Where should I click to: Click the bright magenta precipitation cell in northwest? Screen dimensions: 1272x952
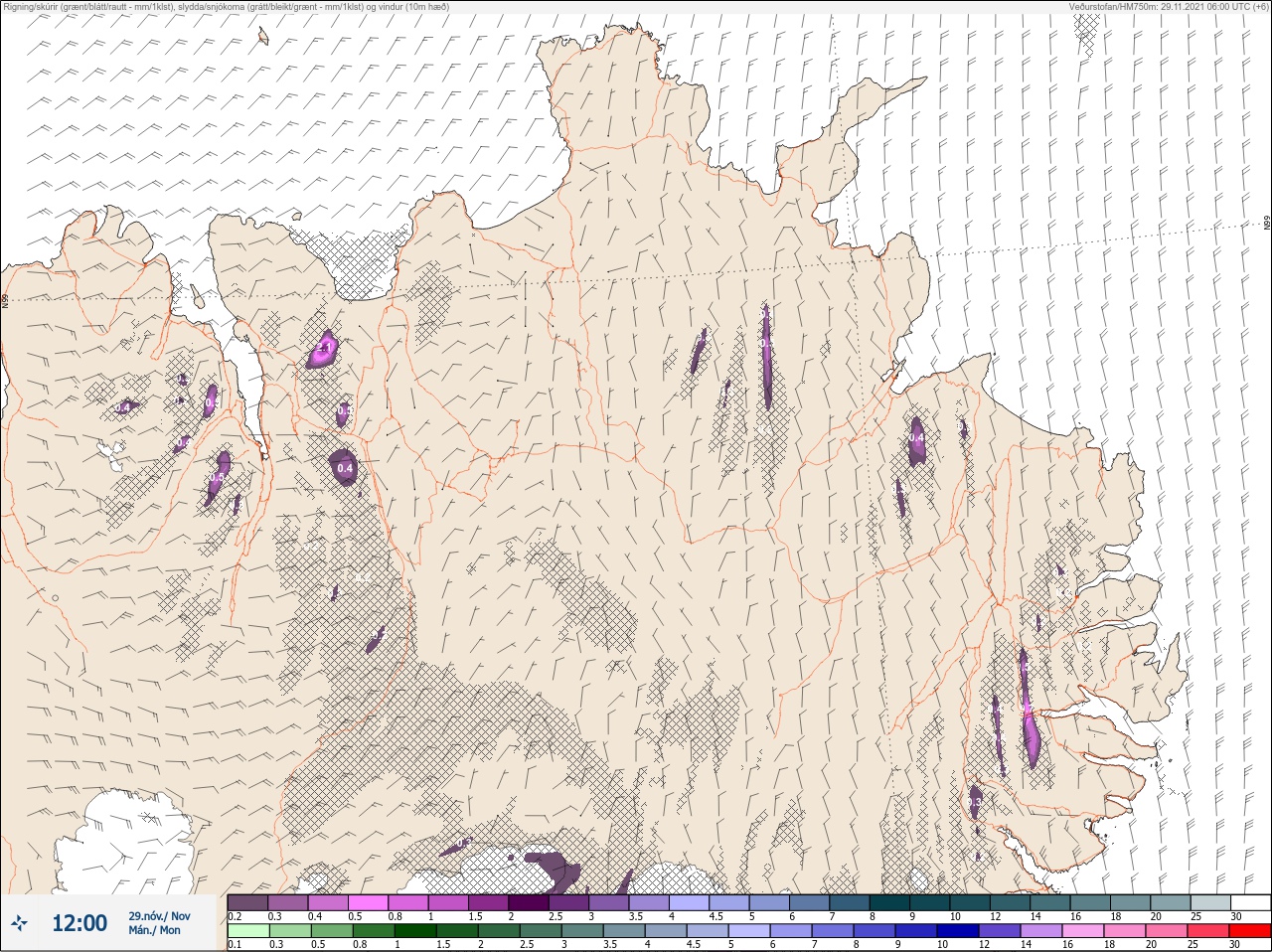(323, 350)
